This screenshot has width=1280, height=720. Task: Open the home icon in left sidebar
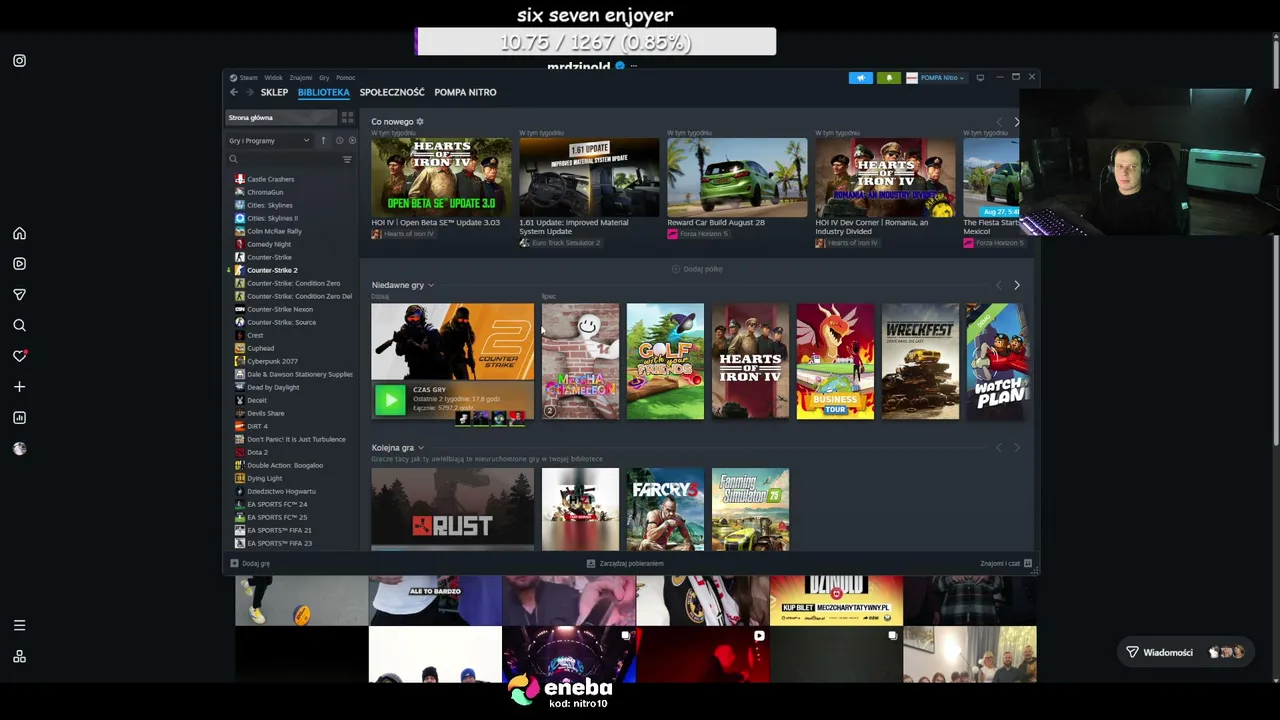tap(19, 233)
